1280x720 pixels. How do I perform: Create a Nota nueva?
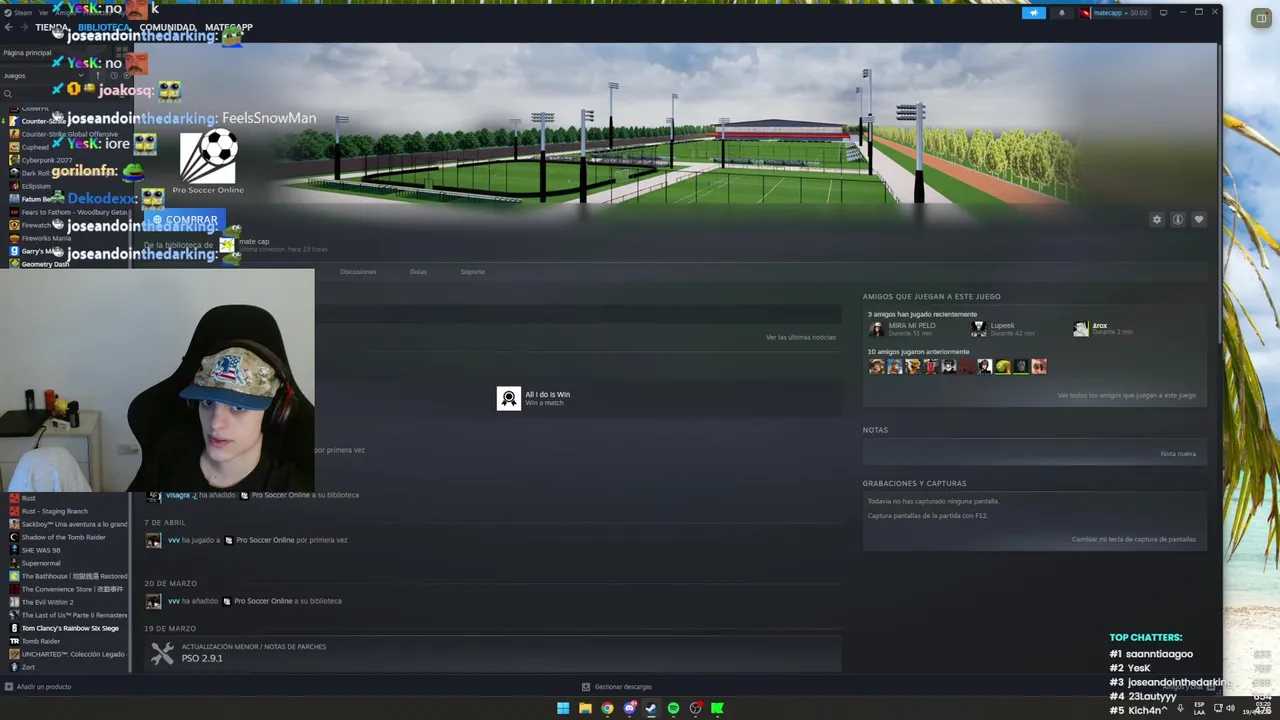click(1178, 453)
